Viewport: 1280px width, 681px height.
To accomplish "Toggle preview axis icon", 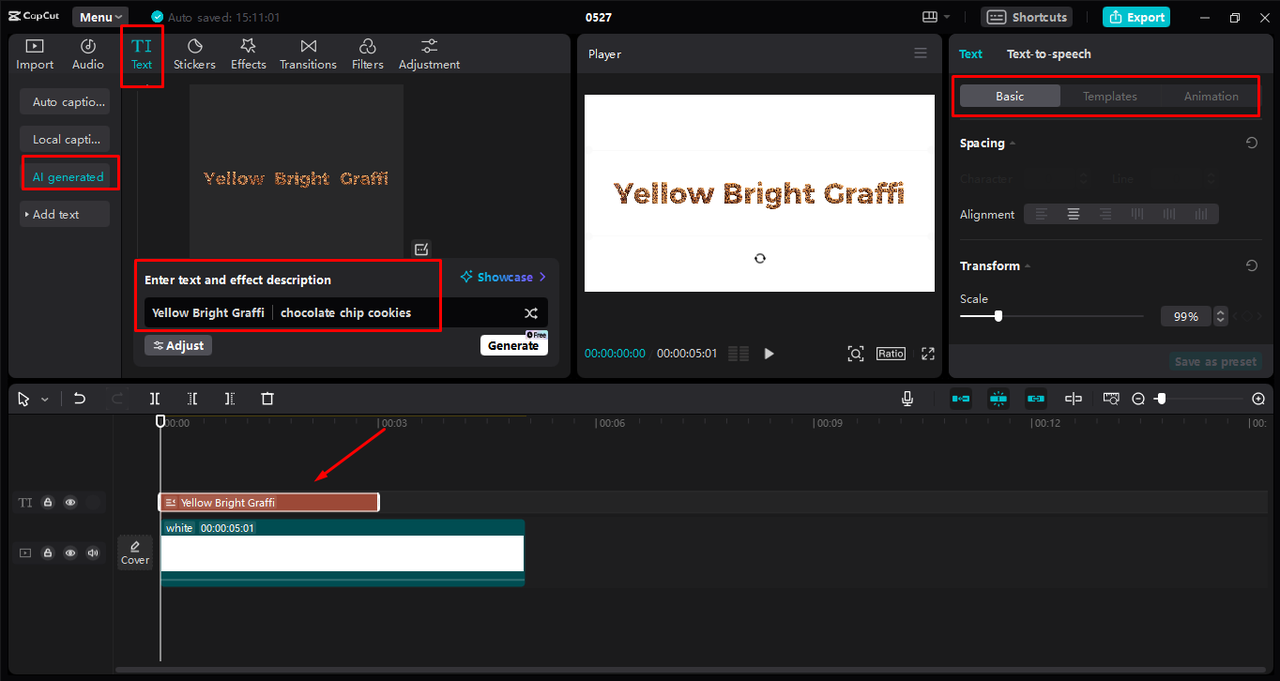I will [x=1073, y=399].
